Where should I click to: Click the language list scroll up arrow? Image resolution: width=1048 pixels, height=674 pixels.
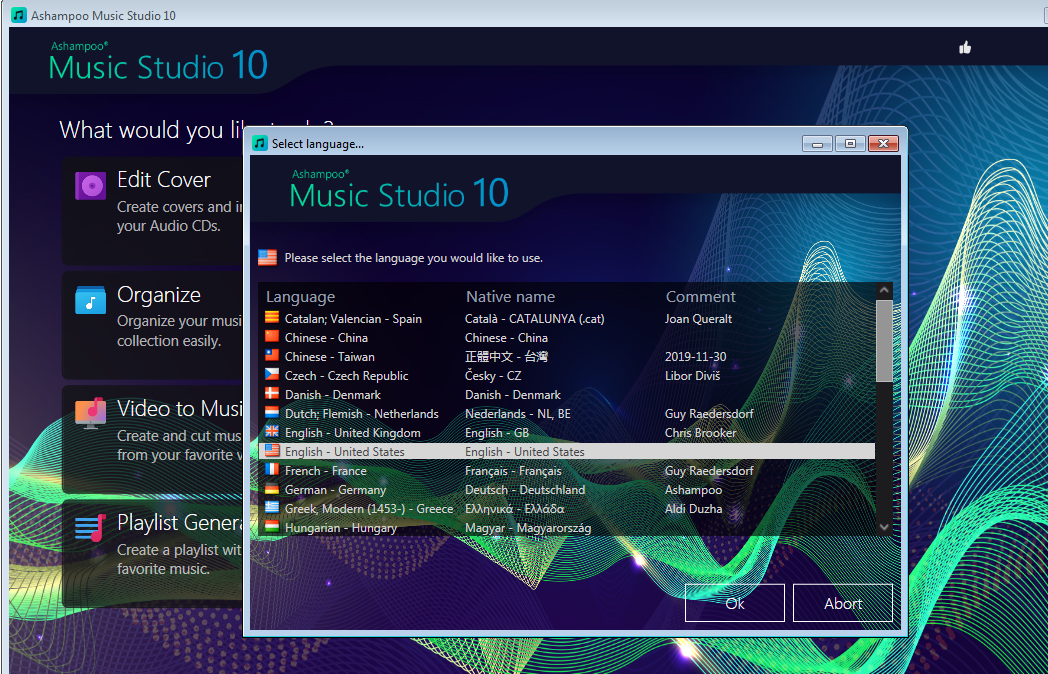(x=884, y=291)
